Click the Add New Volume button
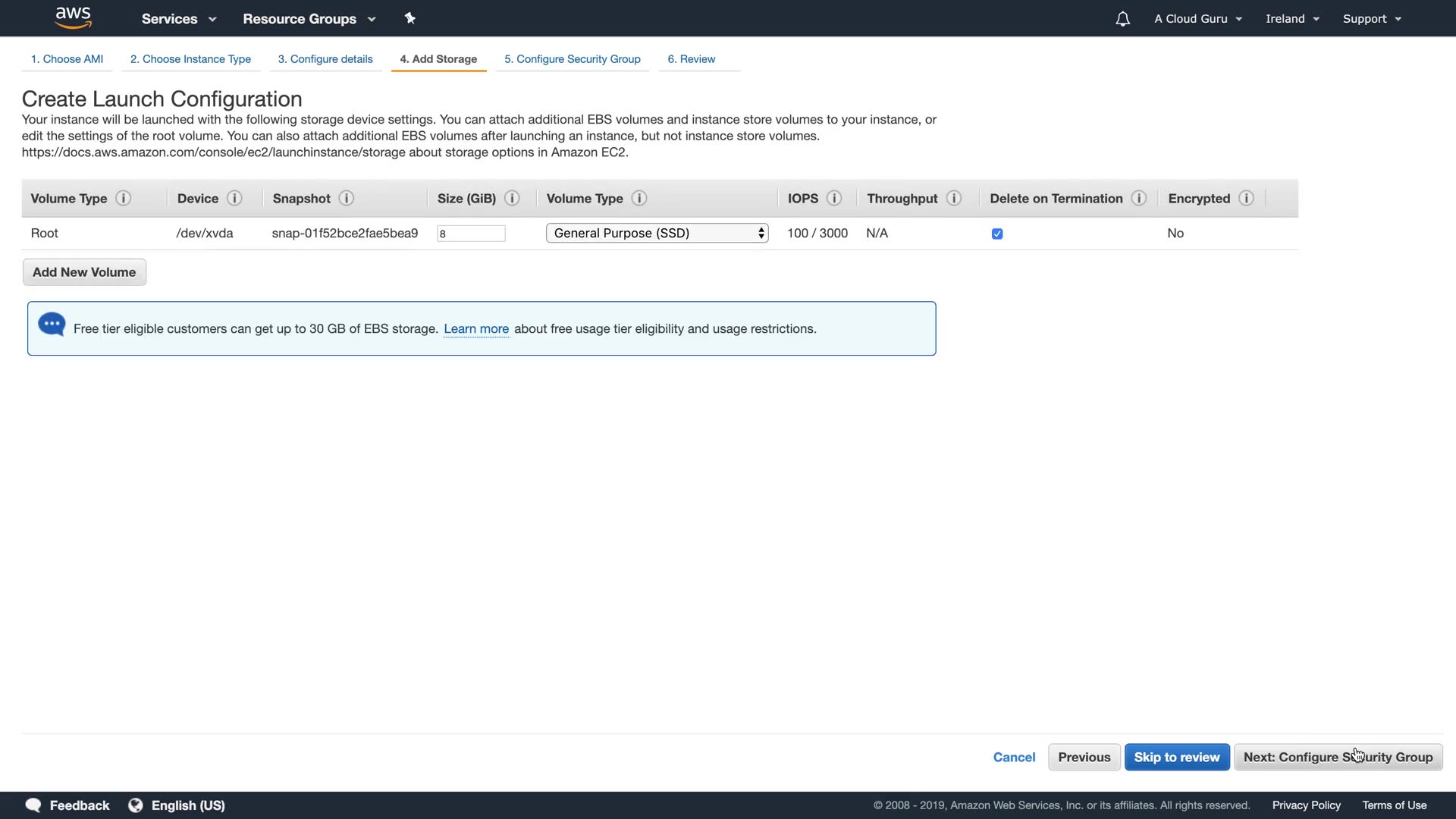This screenshot has width=1456, height=819. [x=84, y=272]
